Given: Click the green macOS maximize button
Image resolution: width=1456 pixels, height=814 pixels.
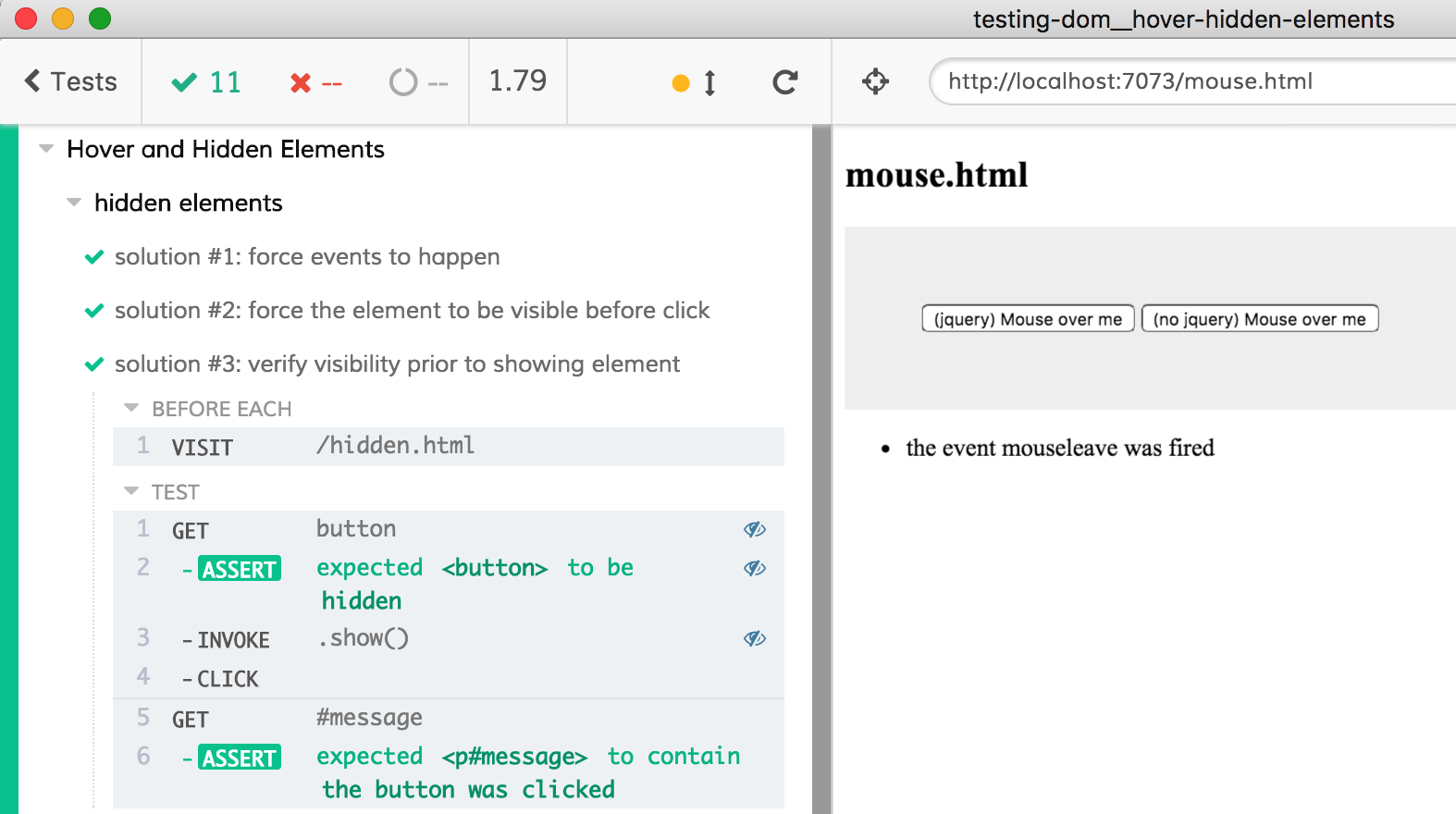Looking at the screenshot, I should pos(100,18).
